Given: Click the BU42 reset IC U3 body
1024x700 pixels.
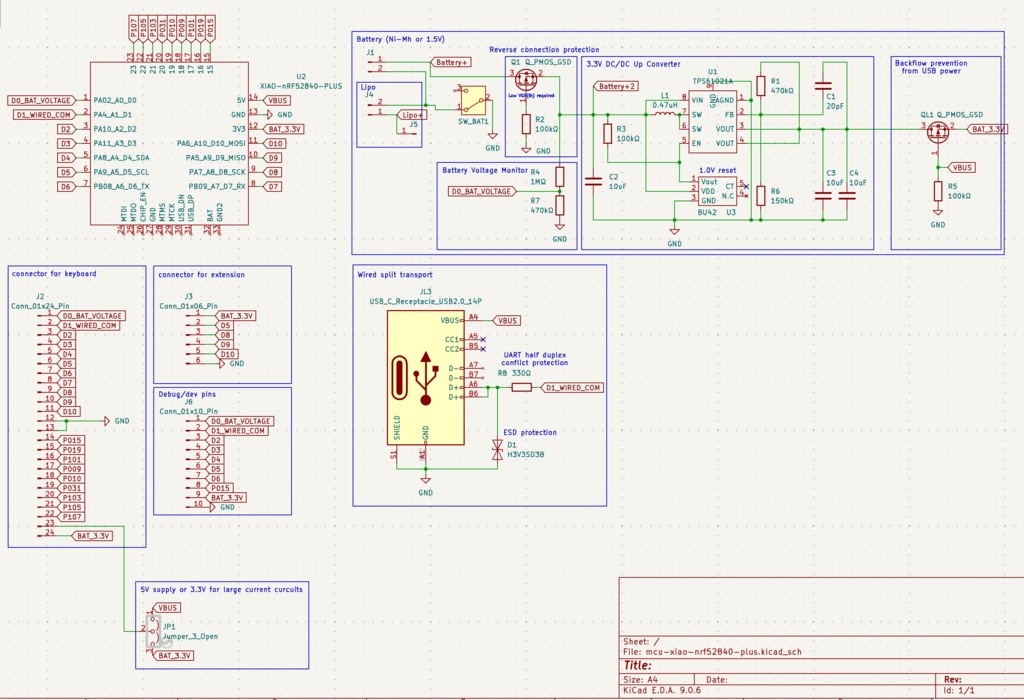Looking at the screenshot, I should (717, 191).
